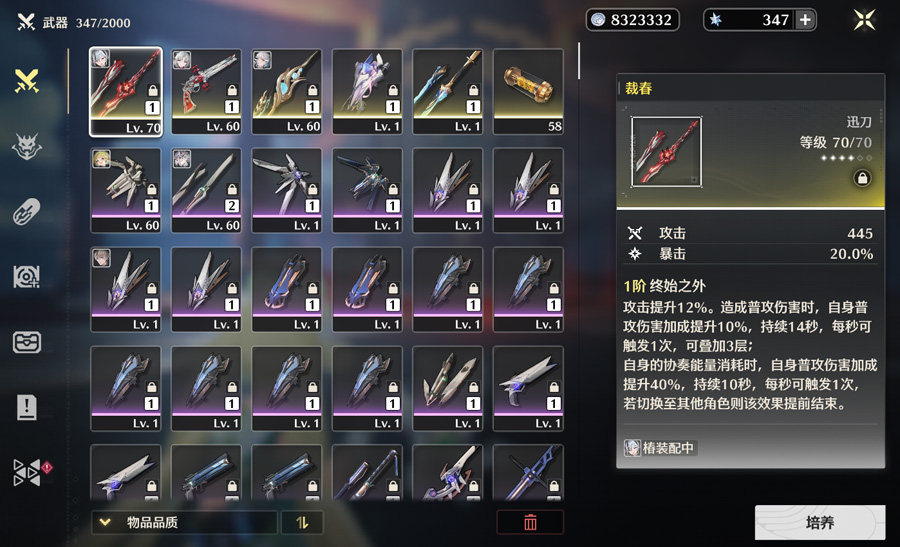The image size is (900, 547).
Task: Open the echoes tab with demon mask icon
Action: [x=27, y=146]
